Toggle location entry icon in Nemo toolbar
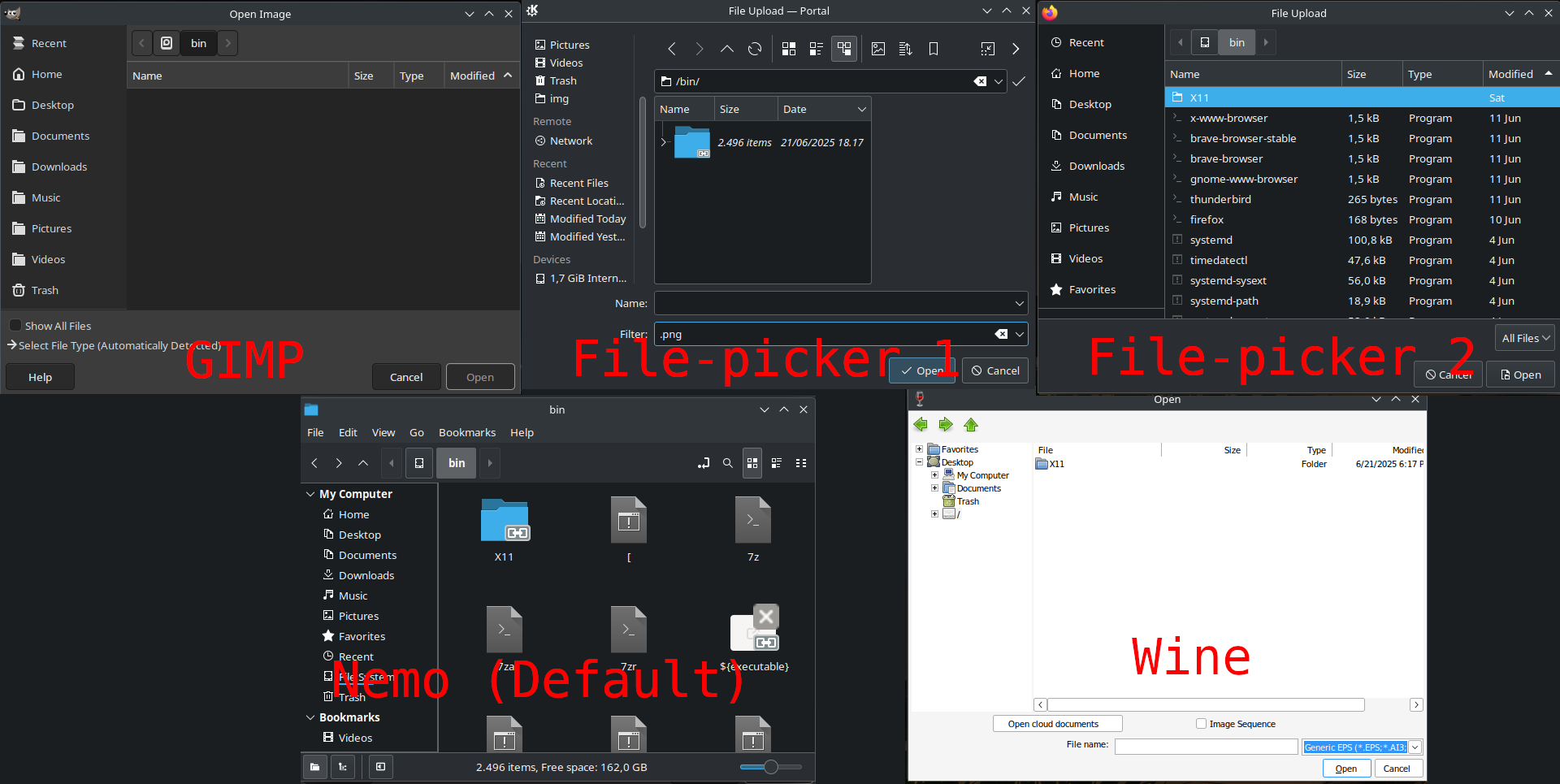 [x=704, y=463]
